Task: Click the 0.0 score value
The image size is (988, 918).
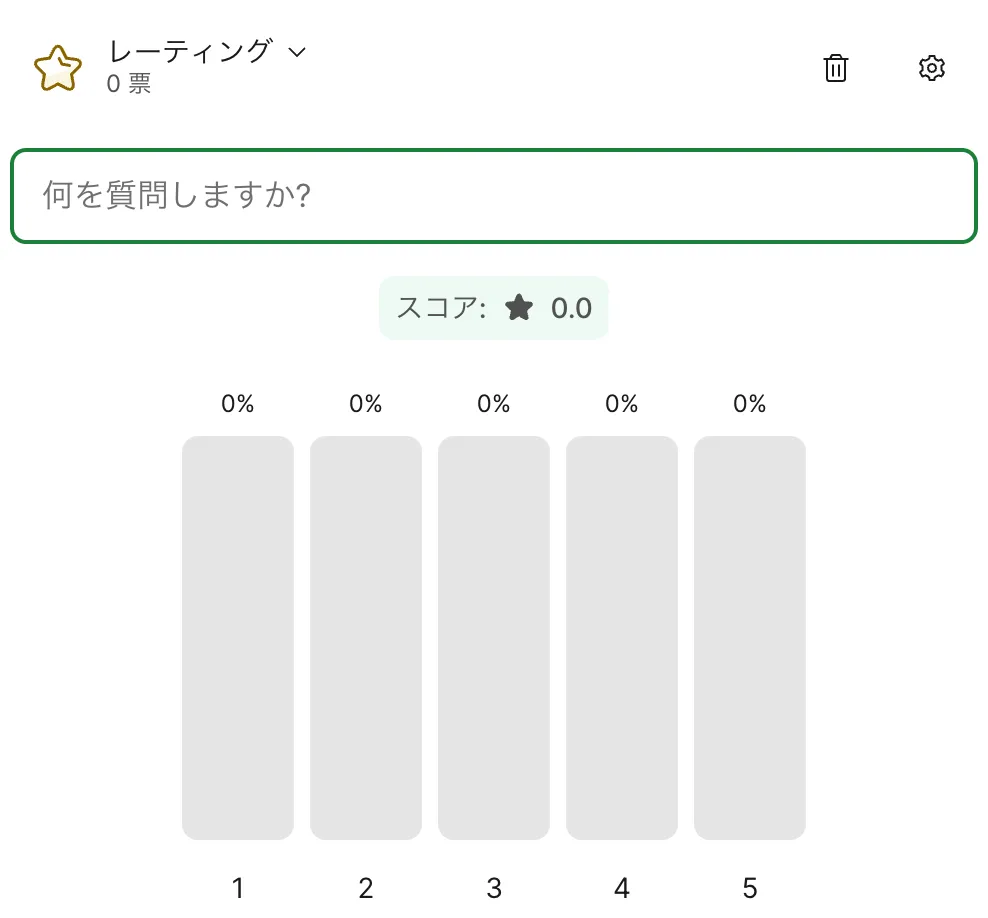Action: pyautogui.click(x=571, y=308)
